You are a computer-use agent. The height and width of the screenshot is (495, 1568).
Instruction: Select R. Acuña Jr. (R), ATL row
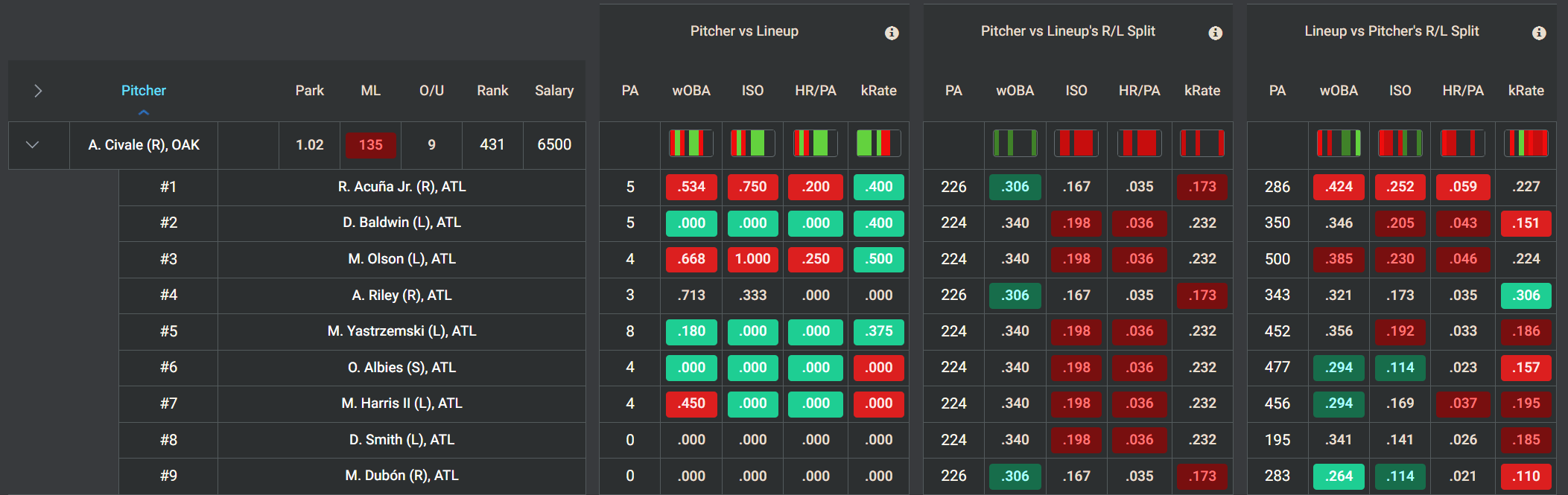point(401,187)
